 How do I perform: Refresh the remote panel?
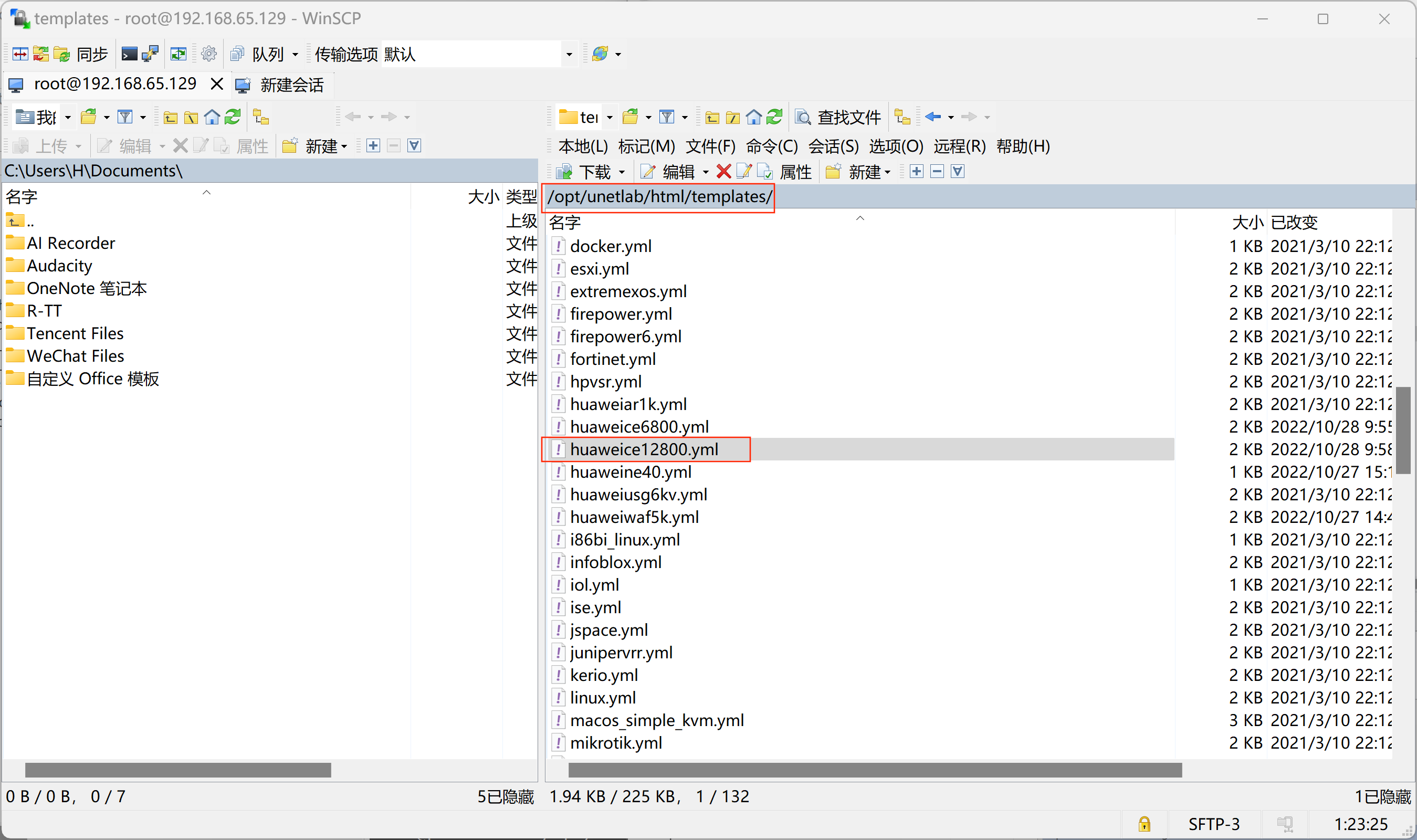point(774,117)
